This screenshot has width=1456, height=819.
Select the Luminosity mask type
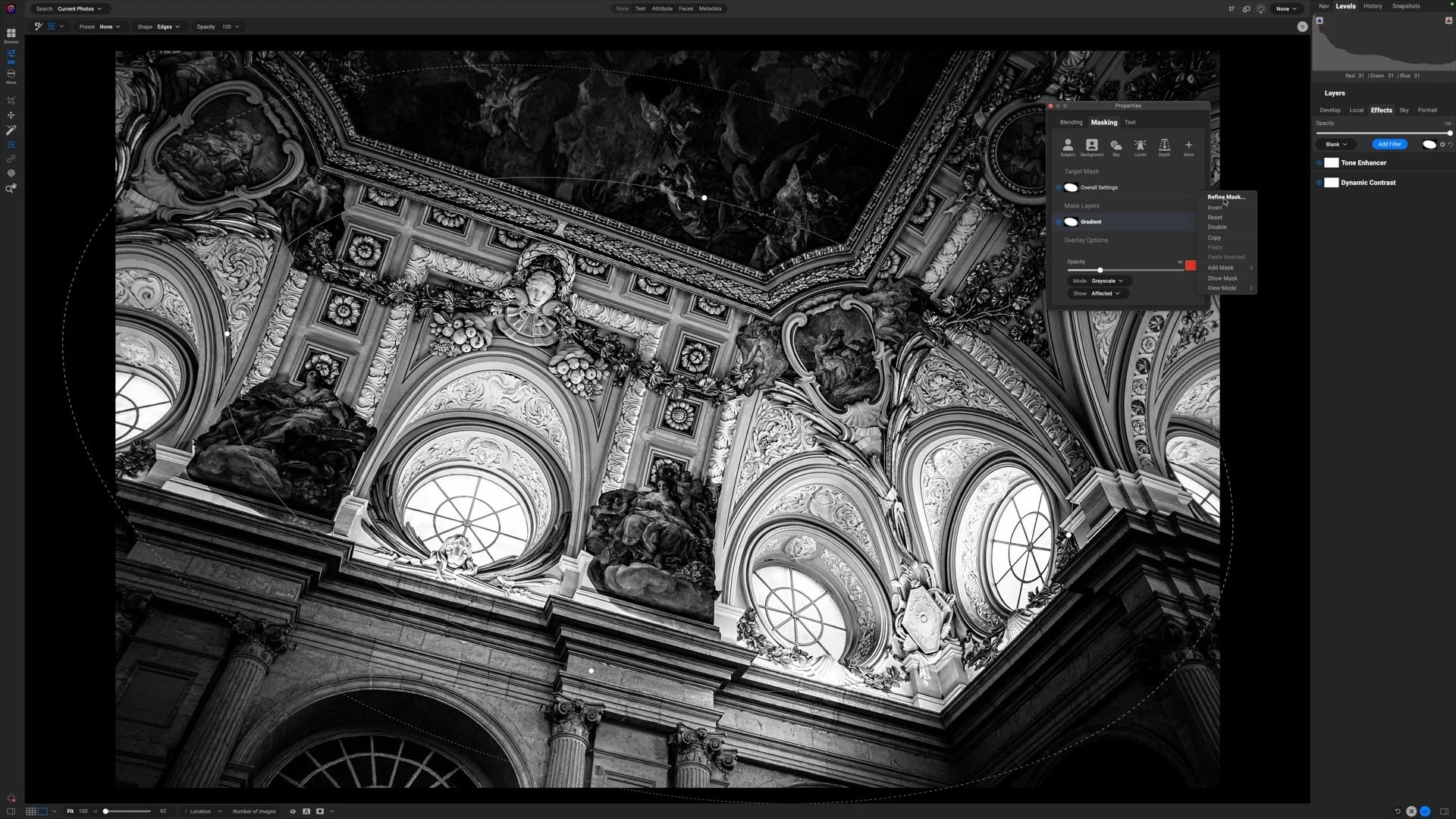(x=1141, y=147)
